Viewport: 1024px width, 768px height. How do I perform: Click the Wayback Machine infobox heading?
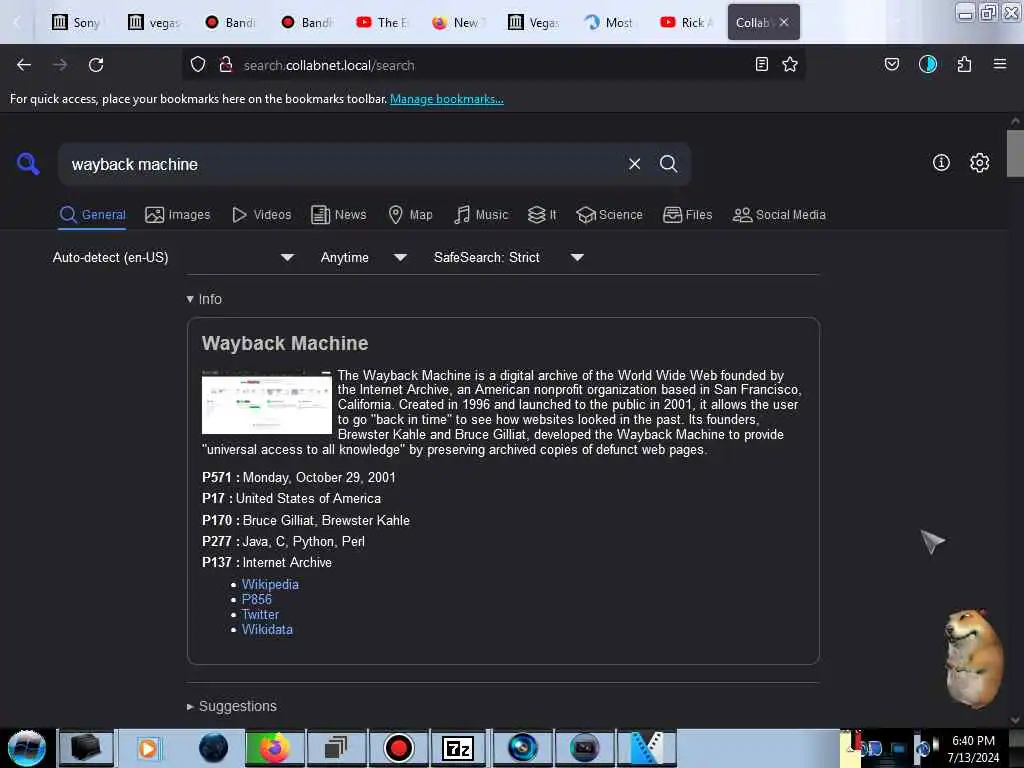click(285, 344)
